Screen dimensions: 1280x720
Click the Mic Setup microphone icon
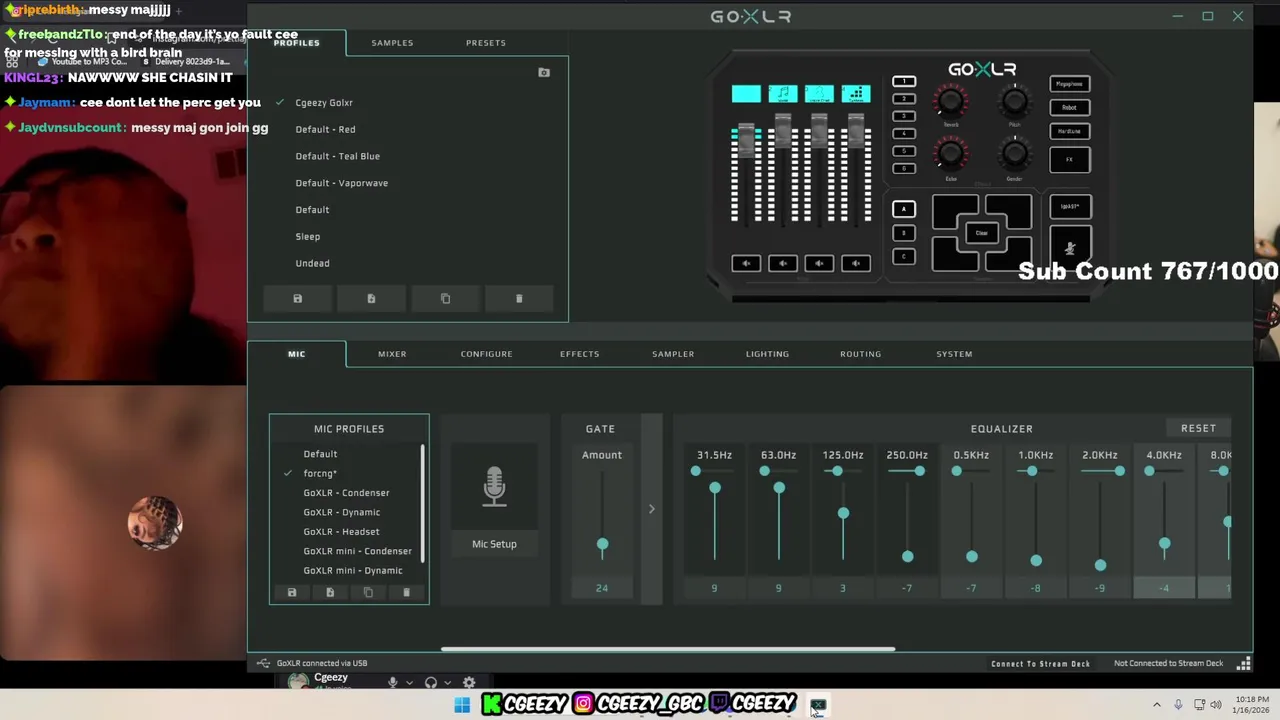tap(494, 487)
